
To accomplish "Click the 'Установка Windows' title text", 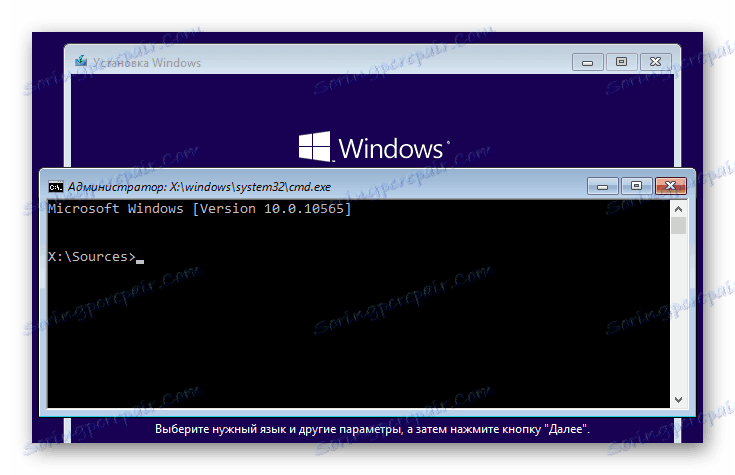I will (x=147, y=63).
